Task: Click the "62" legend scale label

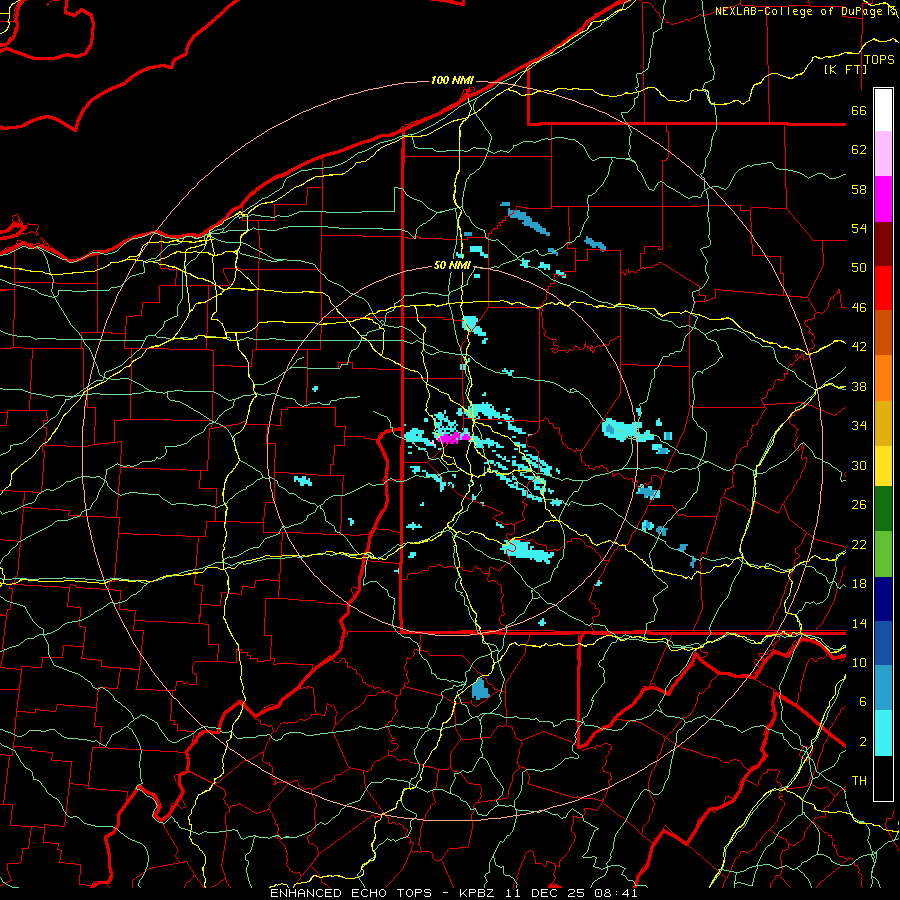Action: tap(859, 150)
